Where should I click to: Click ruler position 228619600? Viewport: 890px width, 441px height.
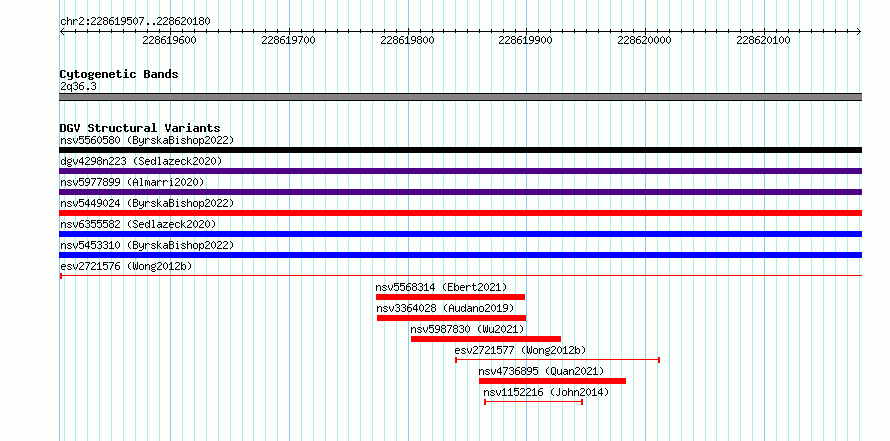[169, 40]
